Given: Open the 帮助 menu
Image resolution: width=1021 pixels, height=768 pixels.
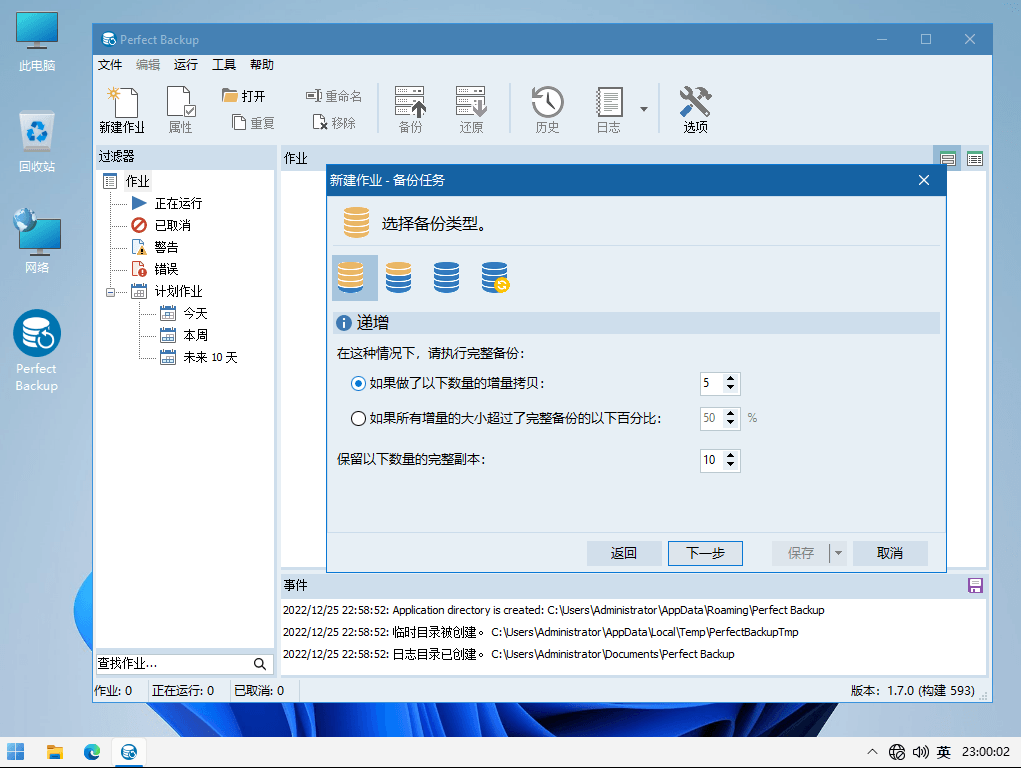Looking at the screenshot, I should point(262,64).
